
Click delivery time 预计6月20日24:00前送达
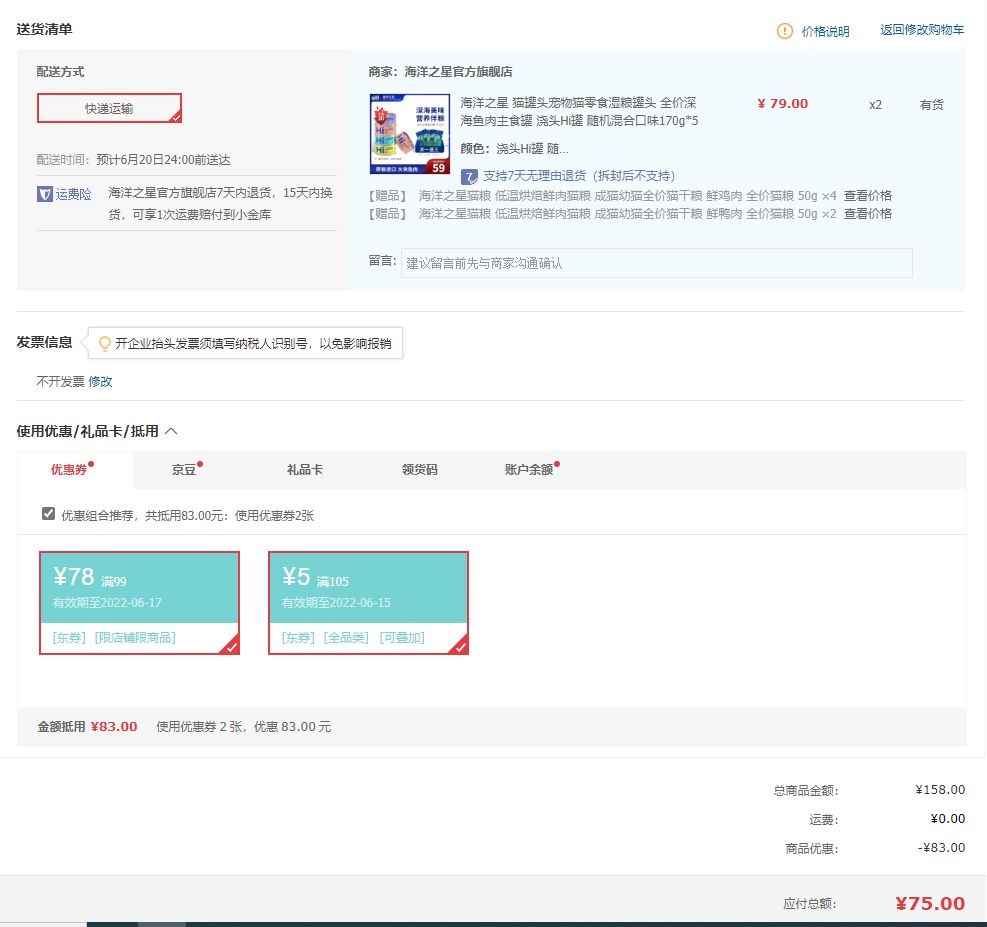(163, 160)
